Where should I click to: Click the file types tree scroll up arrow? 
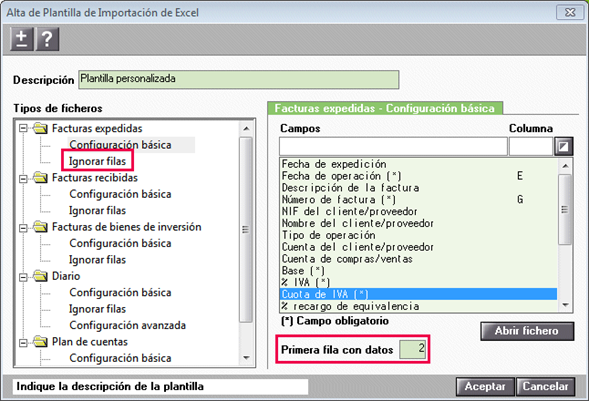[x=246, y=129]
